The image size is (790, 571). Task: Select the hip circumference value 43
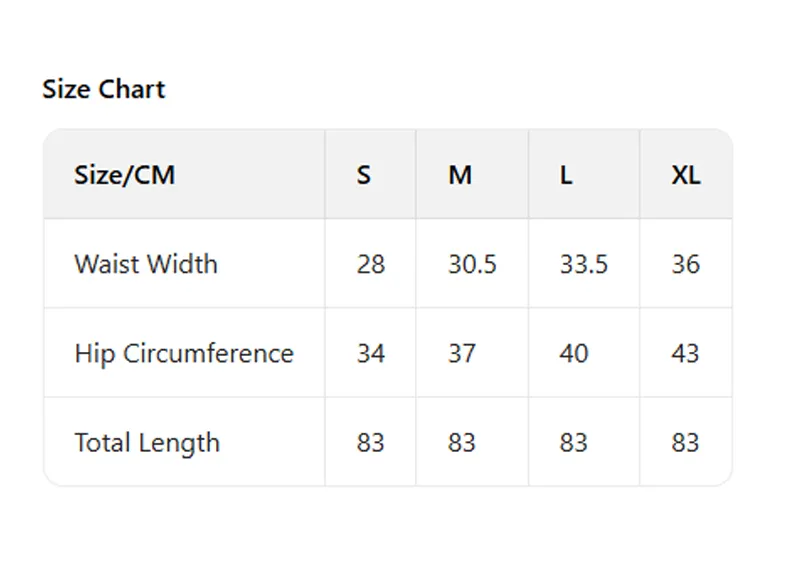pos(686,353)
